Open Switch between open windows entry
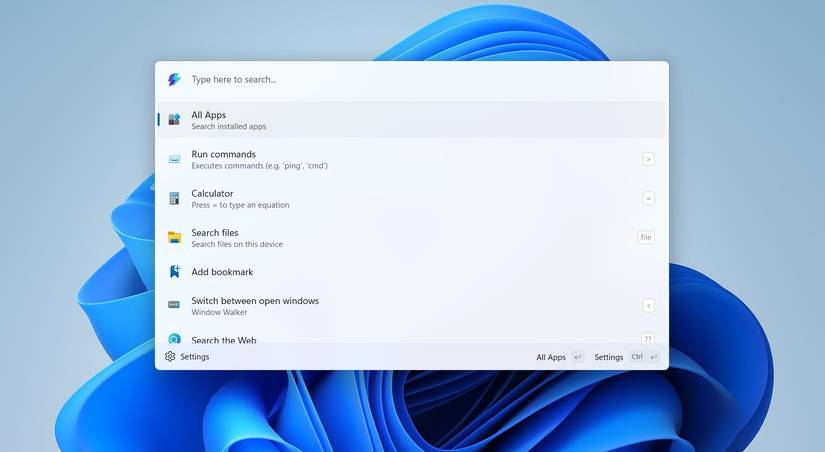This screenshot has height=452, width=825. [411, 306]
